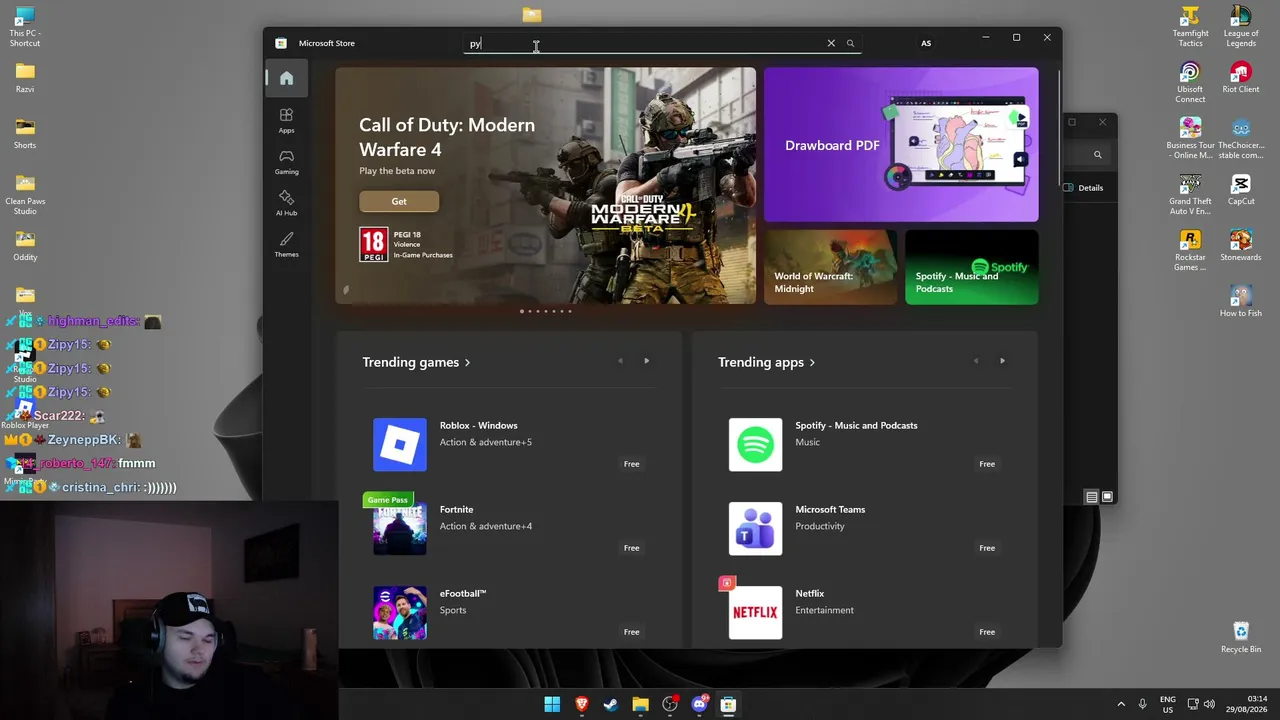
Task: Open Themes in Store sidebar
Action: (286, 244)
